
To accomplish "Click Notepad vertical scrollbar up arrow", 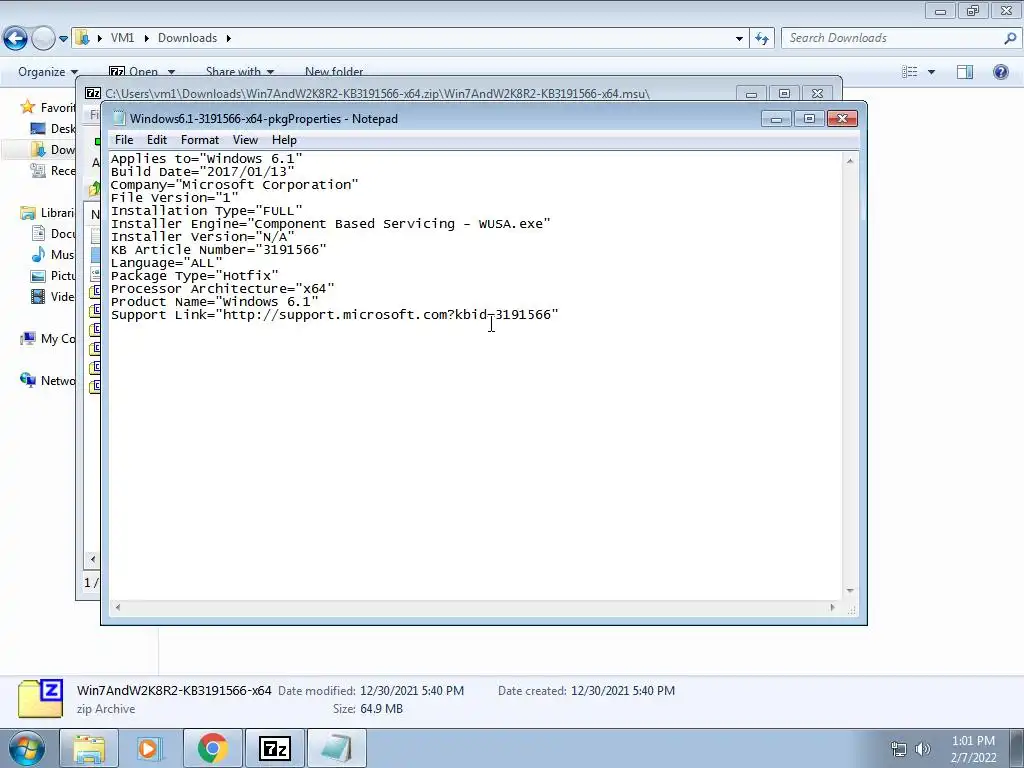I will click(x=850, y=161).
